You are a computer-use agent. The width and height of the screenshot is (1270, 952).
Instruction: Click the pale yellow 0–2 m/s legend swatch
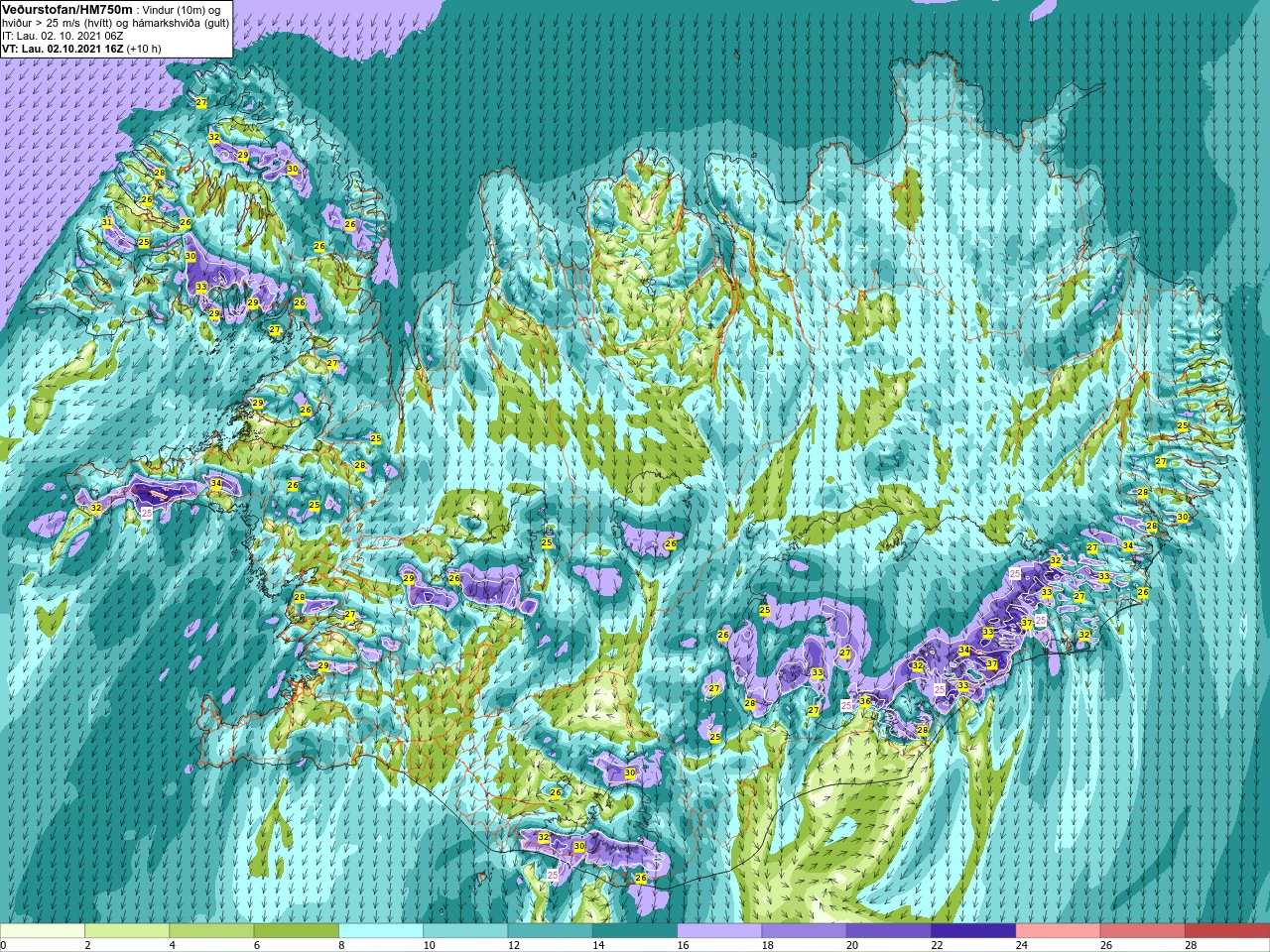pos(43,931)
